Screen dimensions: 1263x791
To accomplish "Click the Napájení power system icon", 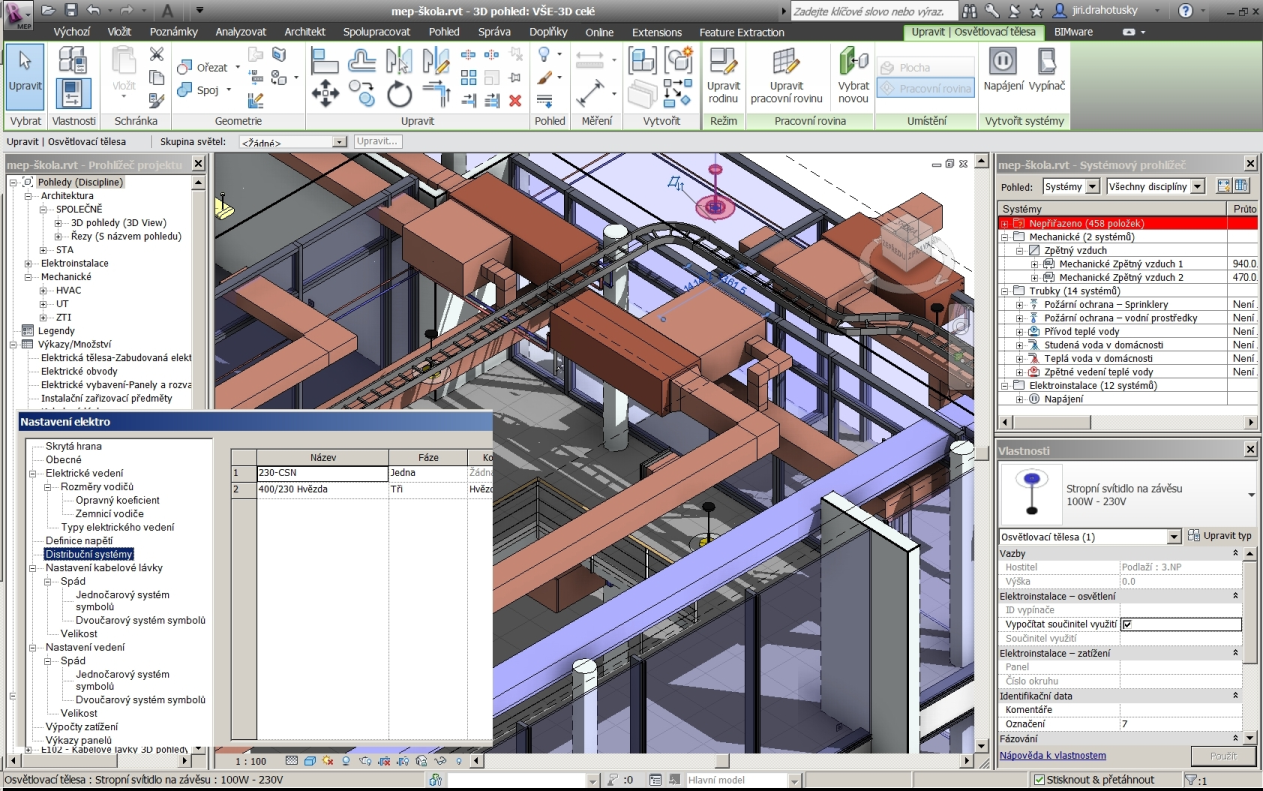I will pyautogui.click(x=1003, y=70).
